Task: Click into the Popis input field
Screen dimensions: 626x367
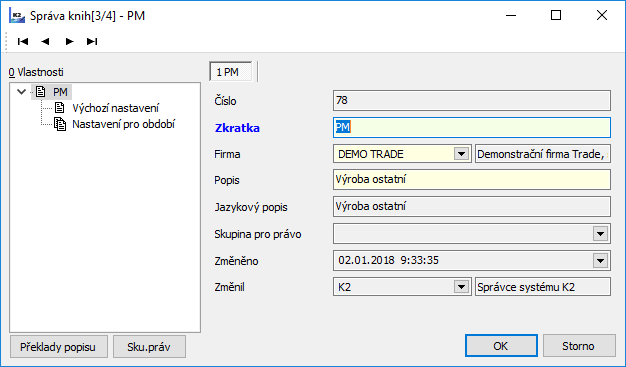Action: pyautogui.click(x=471, y=180)
